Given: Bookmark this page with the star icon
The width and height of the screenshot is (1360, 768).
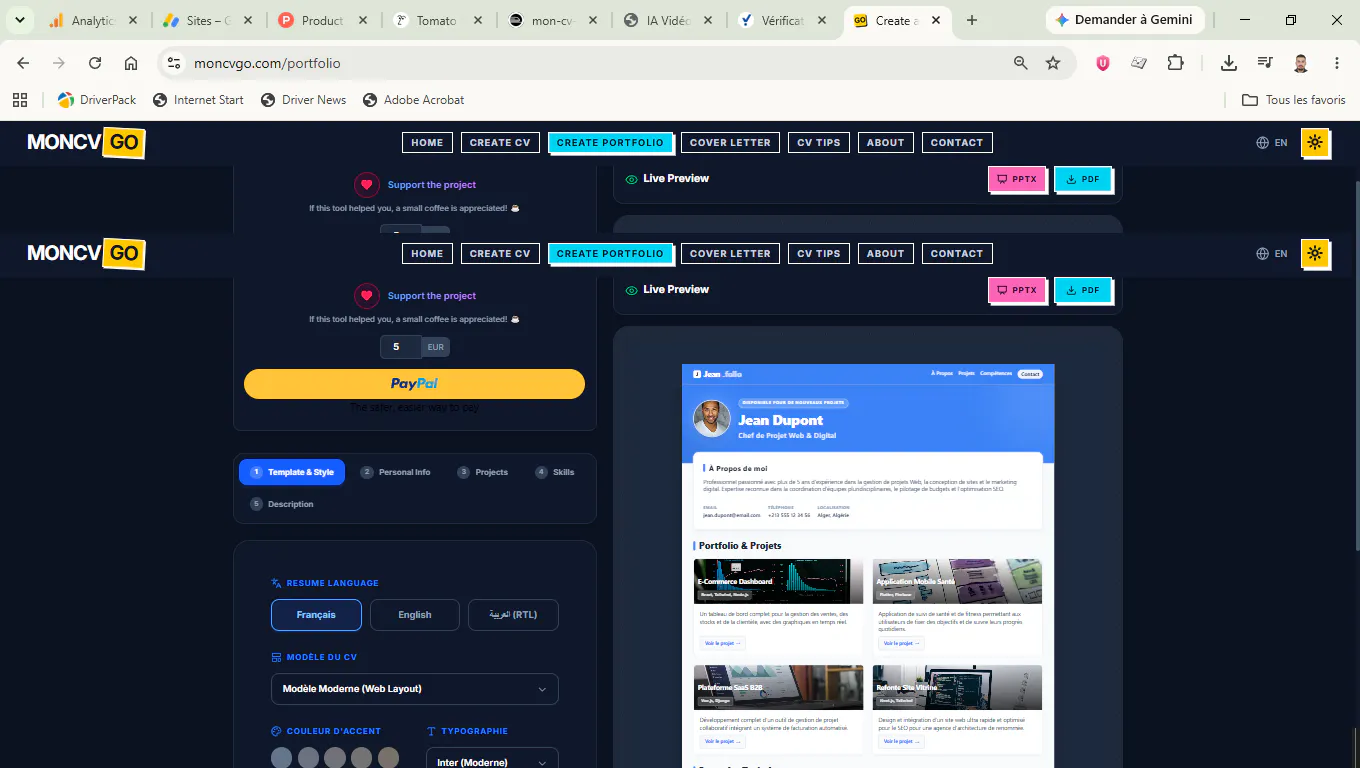Looking at the screenshot, I should tap(1053, 63).
